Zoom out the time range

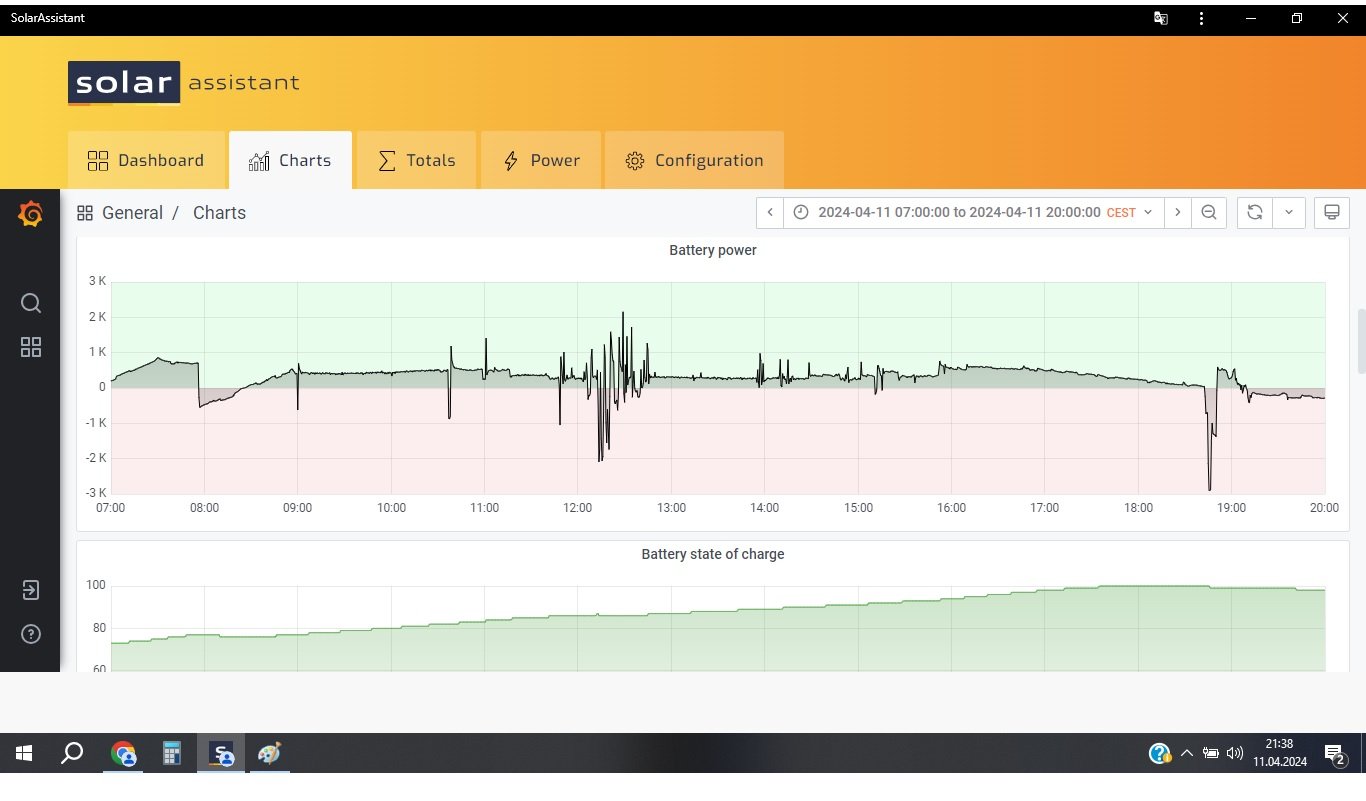(x=1209, y=212)
